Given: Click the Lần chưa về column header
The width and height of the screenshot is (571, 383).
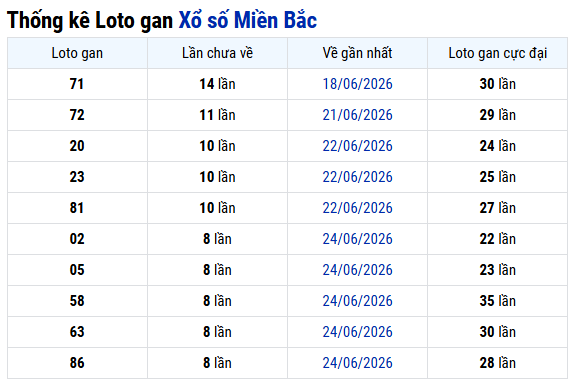Looking at the screenshot, I should [x=217, y=53].
